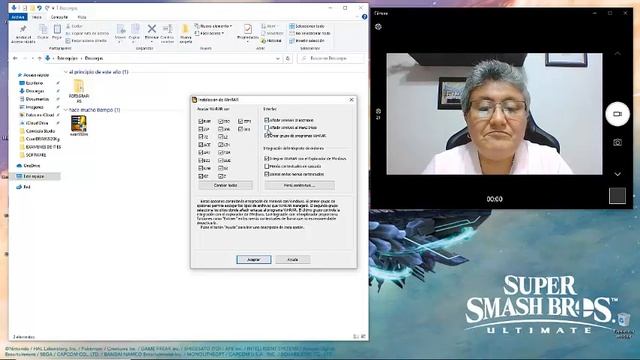Toggle the ZIP association checkbox

[x=201, y=129]
